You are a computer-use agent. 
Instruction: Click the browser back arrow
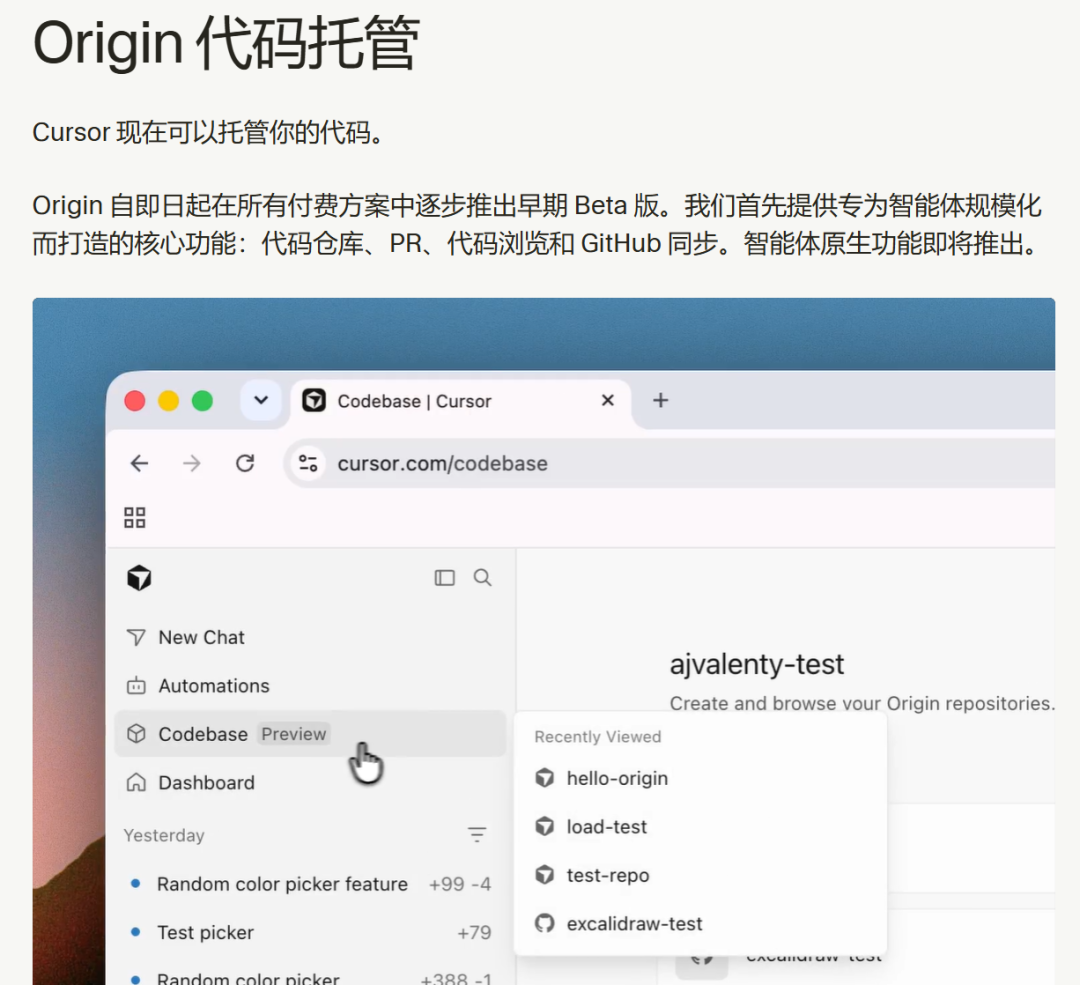(x=139, y=464)
